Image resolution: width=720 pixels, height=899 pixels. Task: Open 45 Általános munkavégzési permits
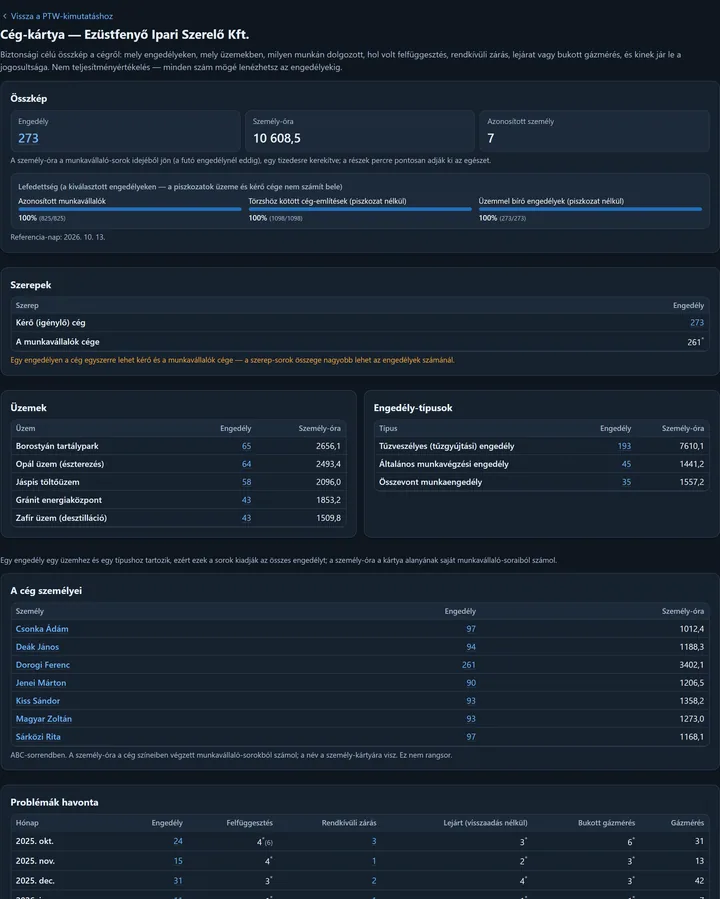click(626, 464)
